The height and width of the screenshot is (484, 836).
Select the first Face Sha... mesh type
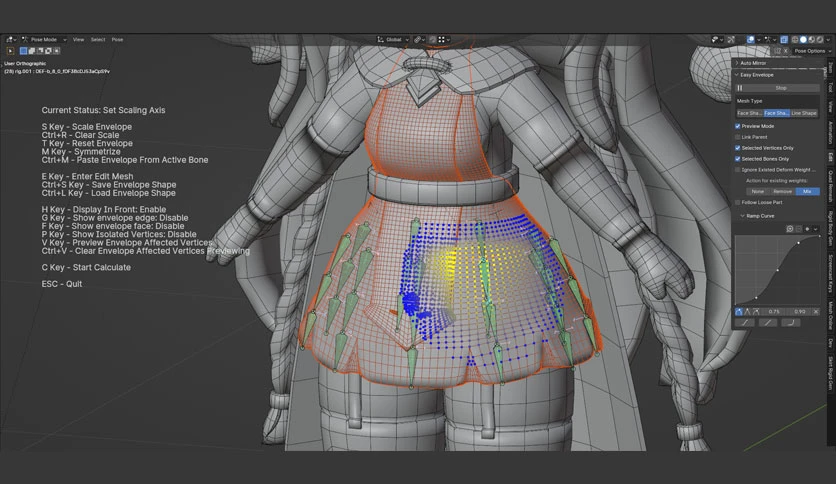click(749, 113)
